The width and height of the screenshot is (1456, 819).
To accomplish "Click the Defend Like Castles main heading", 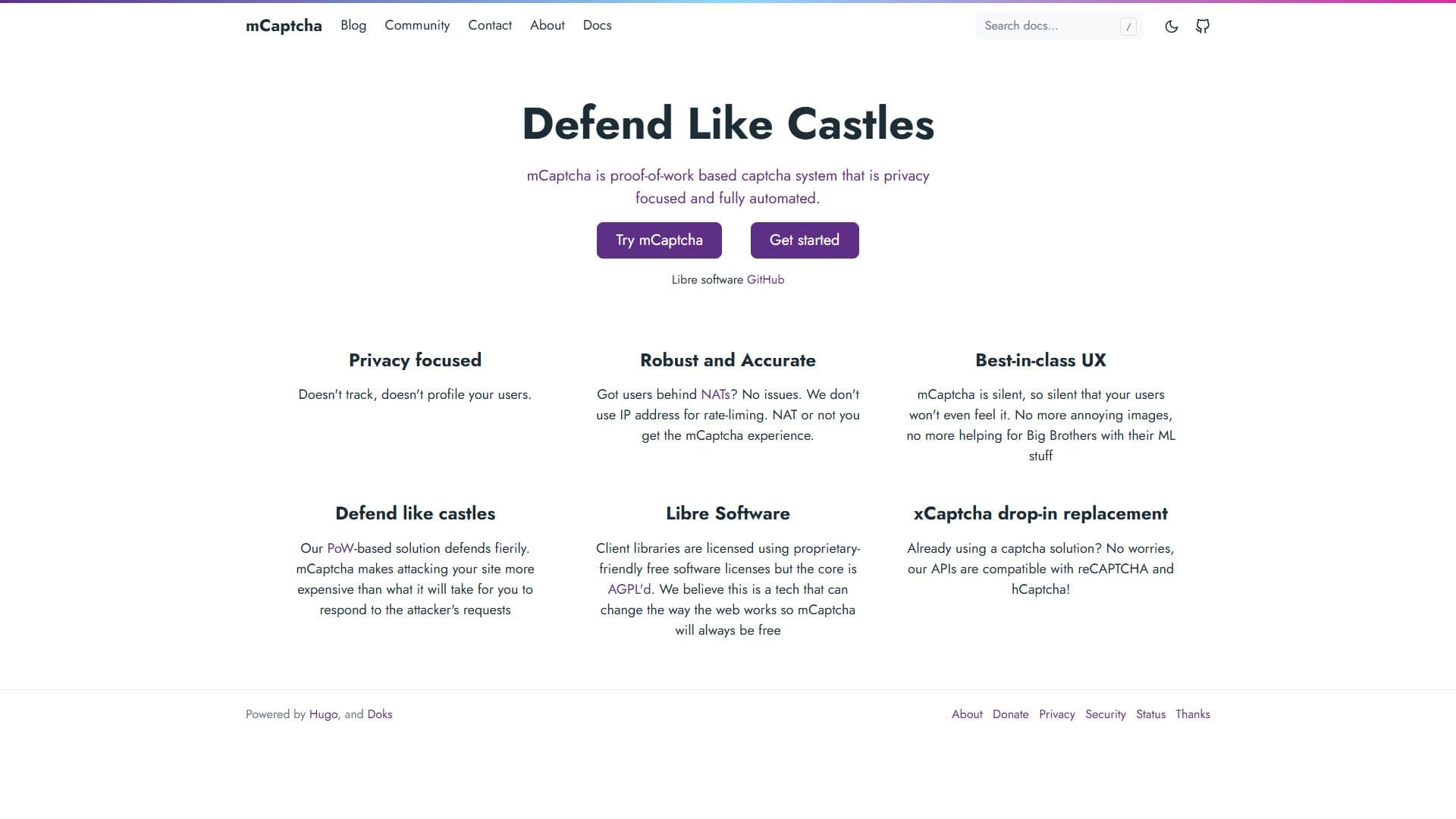I will pyautogui.click(x=728, y=124).
